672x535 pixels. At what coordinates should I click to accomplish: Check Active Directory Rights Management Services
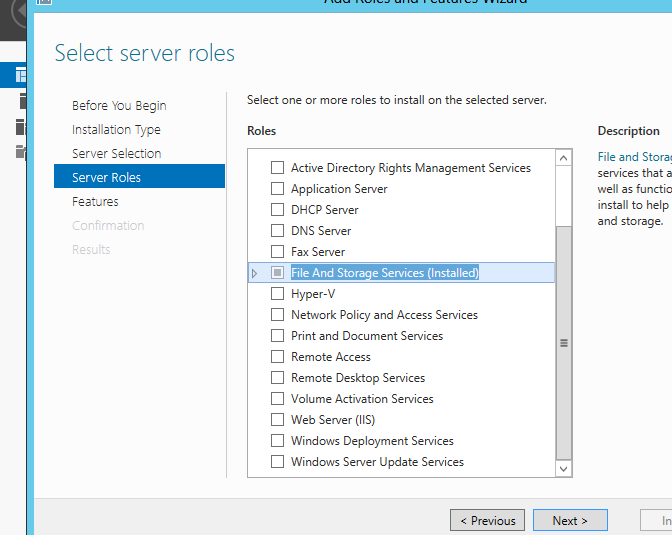277,168
